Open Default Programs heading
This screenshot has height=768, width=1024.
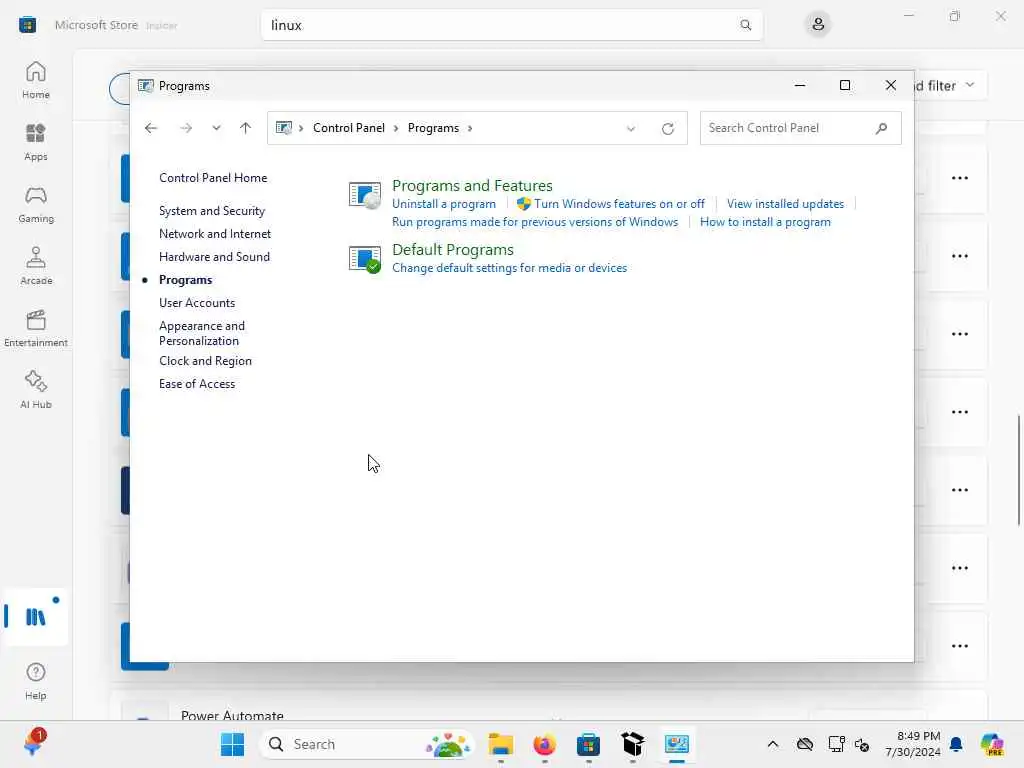(x=453, y=249)
